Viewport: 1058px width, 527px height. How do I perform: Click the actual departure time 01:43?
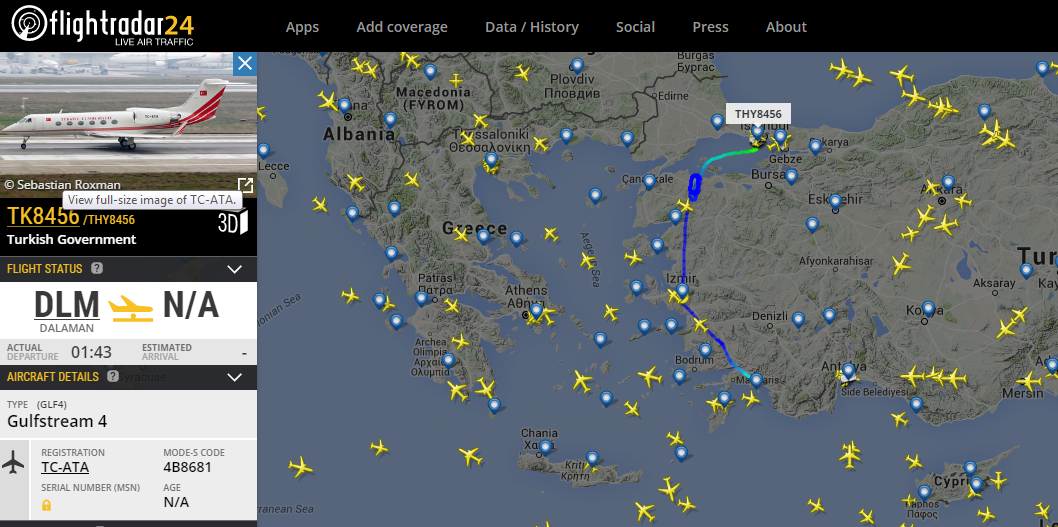point(92,353)
